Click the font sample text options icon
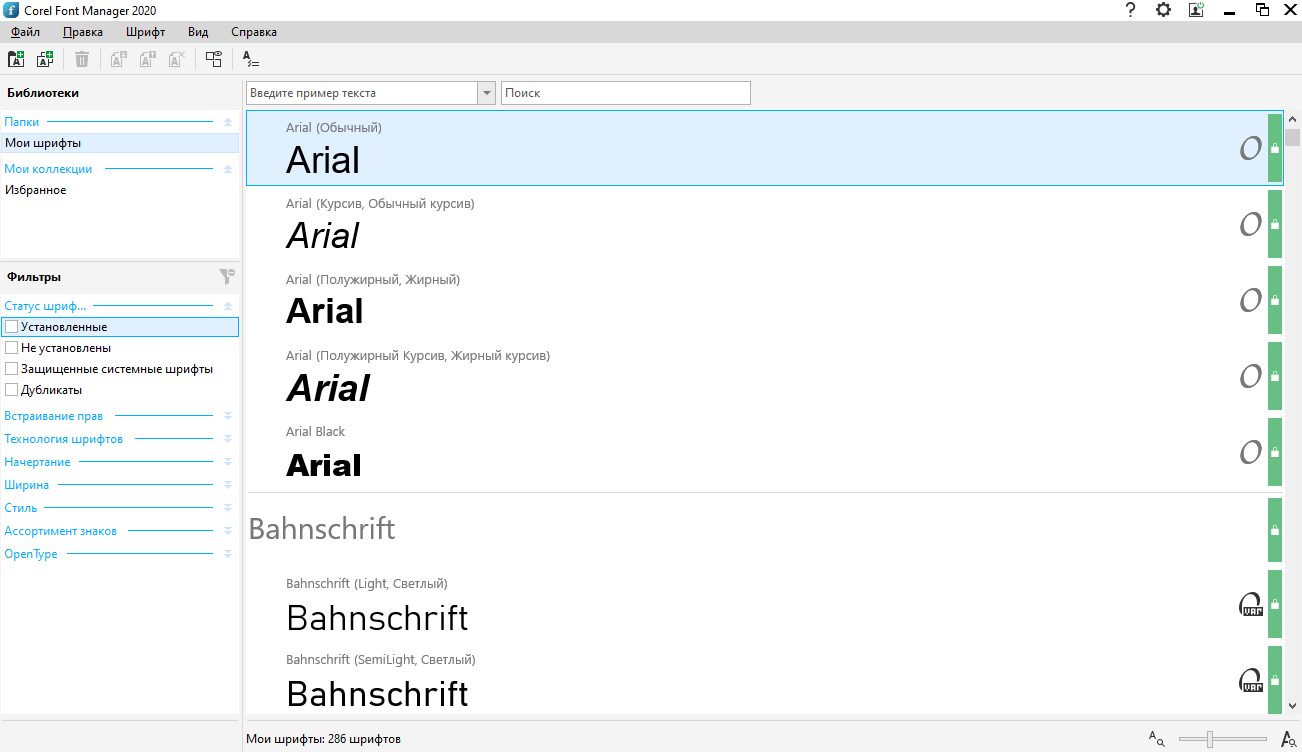The height and width of the screenshot is (752, 1302). pos(251,59)
